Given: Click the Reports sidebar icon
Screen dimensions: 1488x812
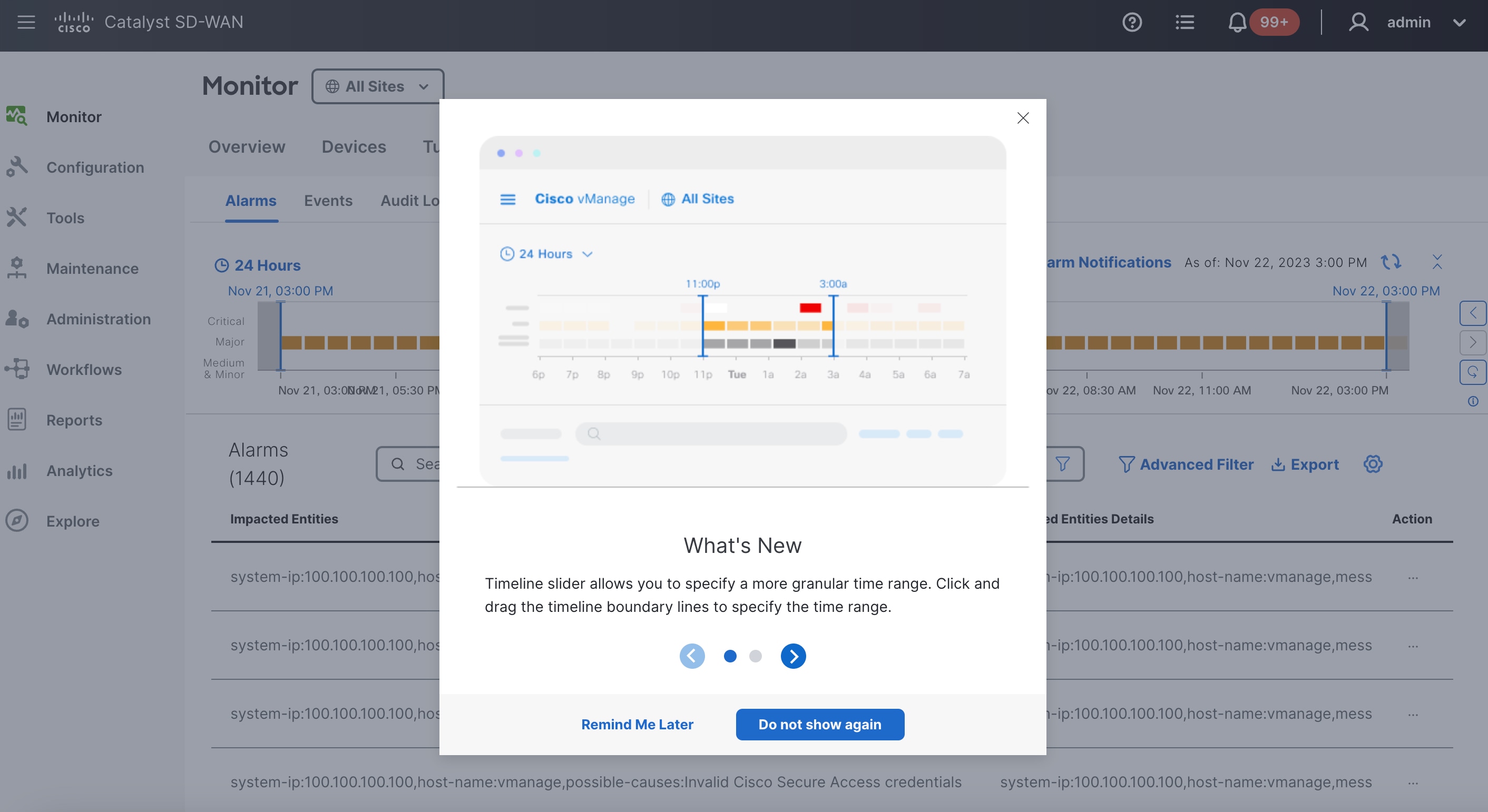Looking at the screenshot, I should tap(17, 419).
